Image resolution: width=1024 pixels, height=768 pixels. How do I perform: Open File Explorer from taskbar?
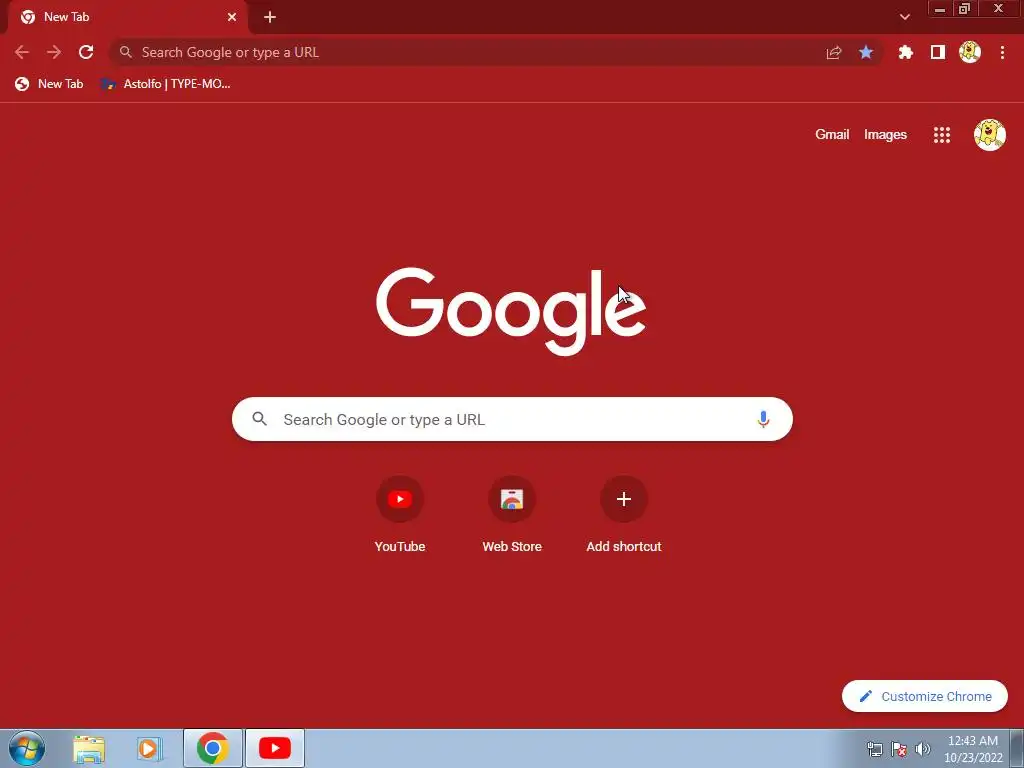[89, 749]
